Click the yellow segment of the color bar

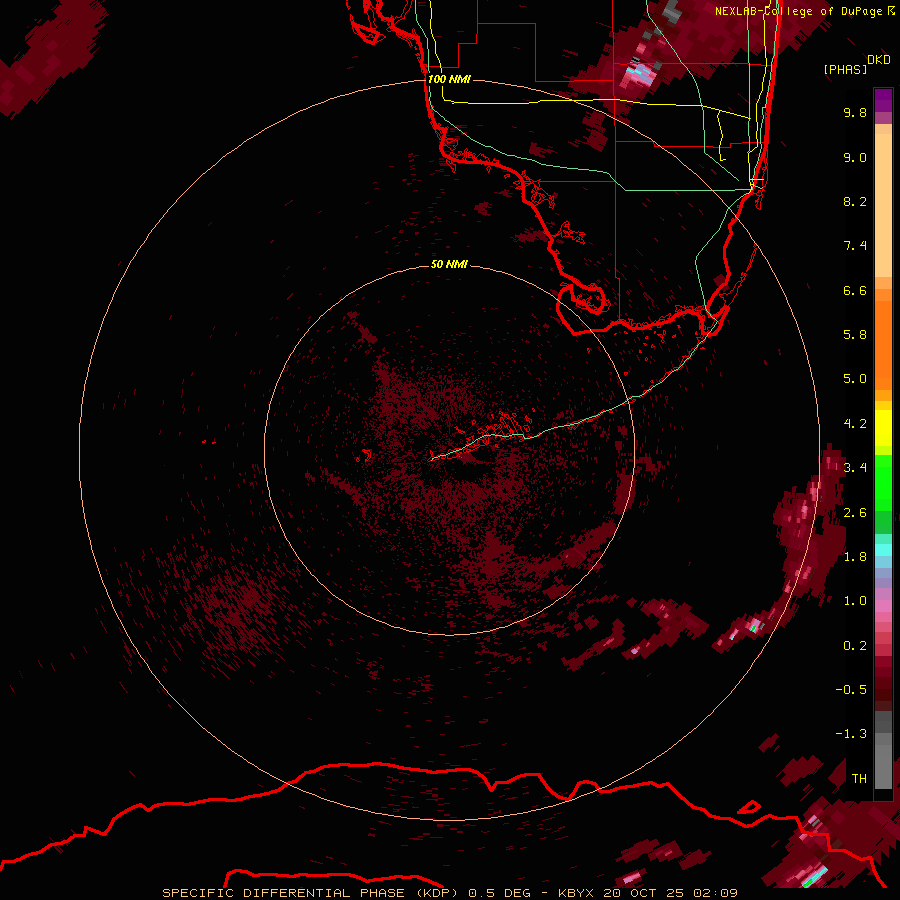tap(883, 427)
